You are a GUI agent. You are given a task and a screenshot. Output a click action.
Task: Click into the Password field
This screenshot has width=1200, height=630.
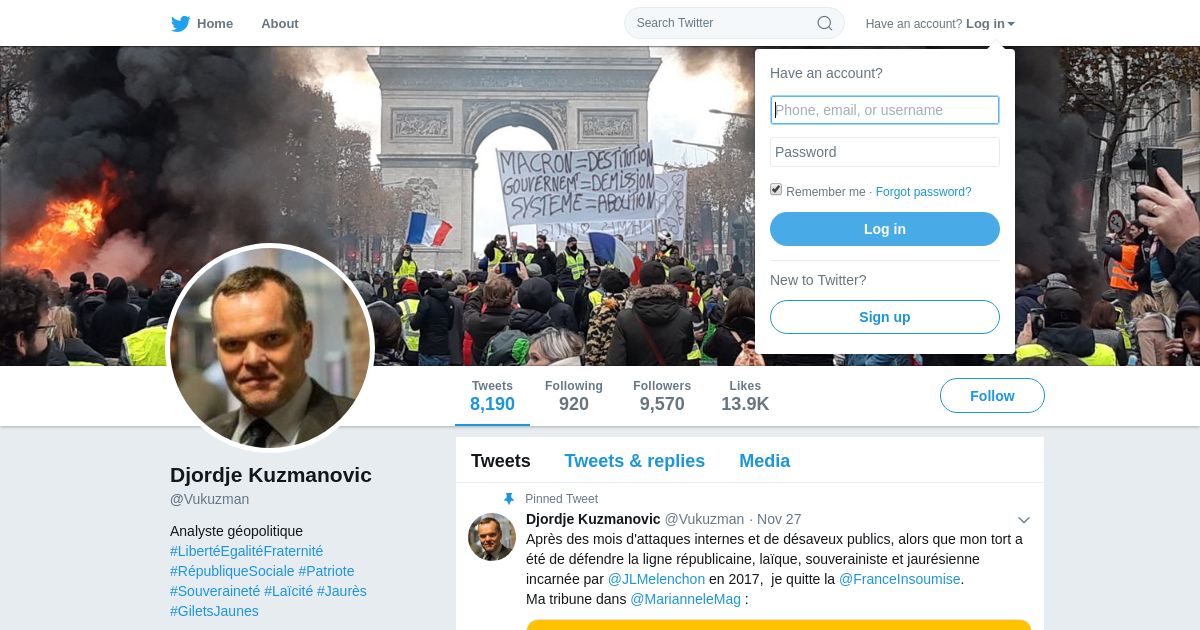(x=885, y=152)
